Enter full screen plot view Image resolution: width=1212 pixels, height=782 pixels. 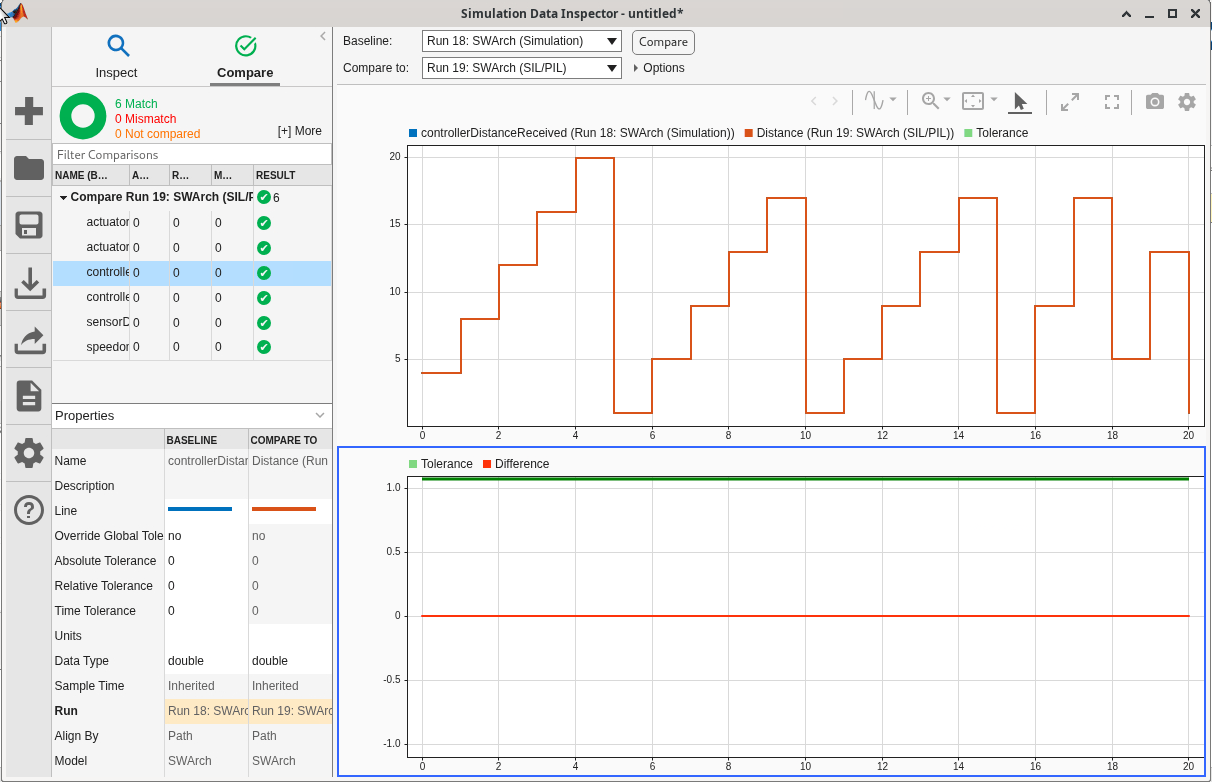coord(1111,101)
